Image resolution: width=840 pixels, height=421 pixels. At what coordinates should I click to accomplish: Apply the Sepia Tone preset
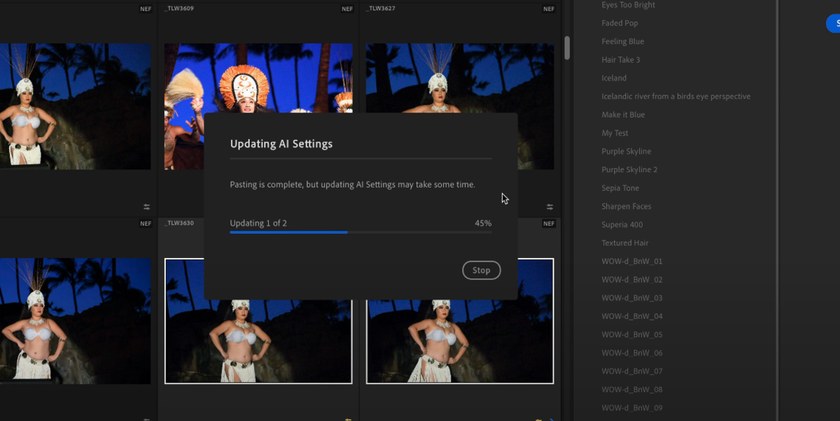pyautogui.click(x=620, y=188)
